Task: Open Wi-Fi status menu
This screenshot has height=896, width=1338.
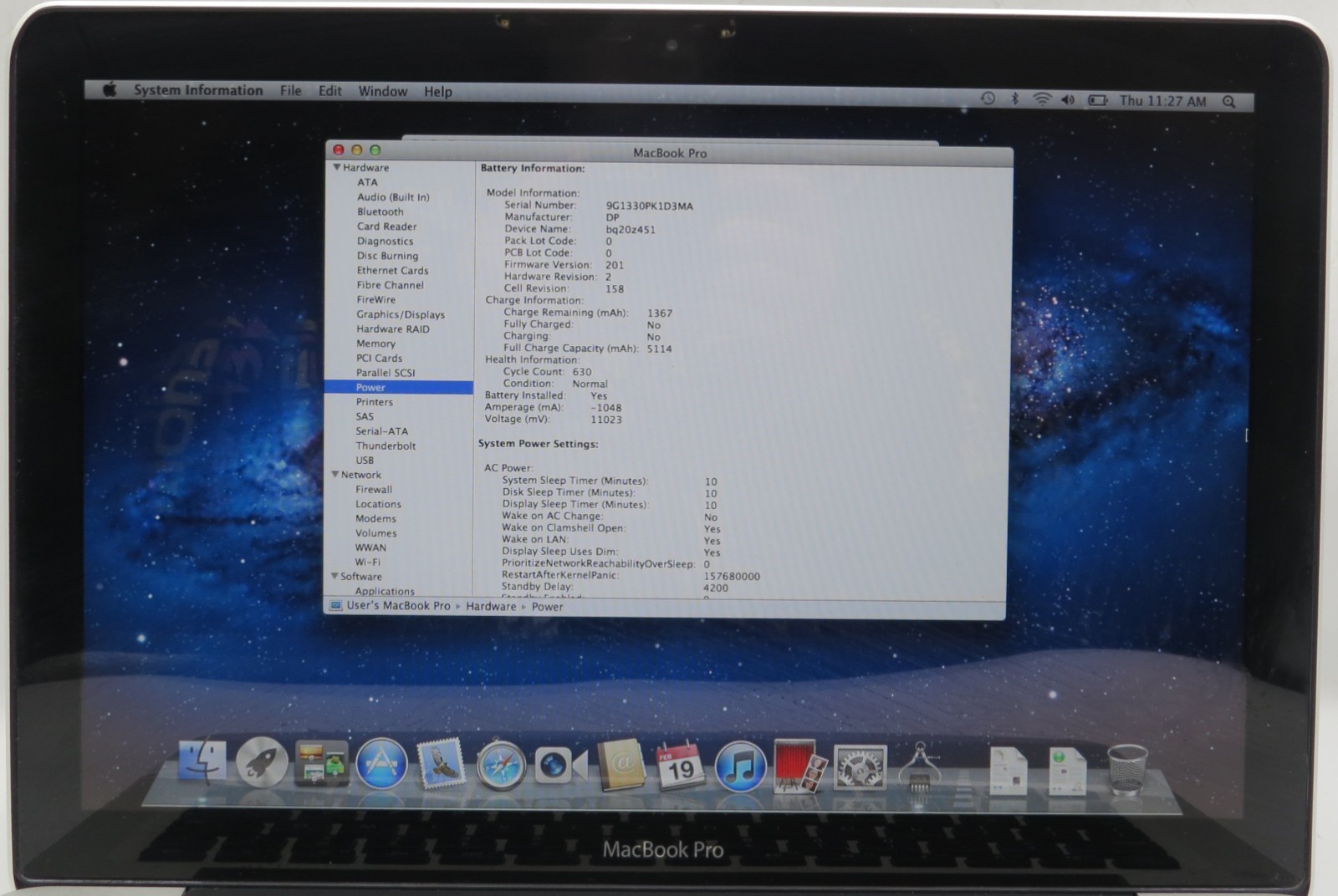Action: pos(1041,99)
